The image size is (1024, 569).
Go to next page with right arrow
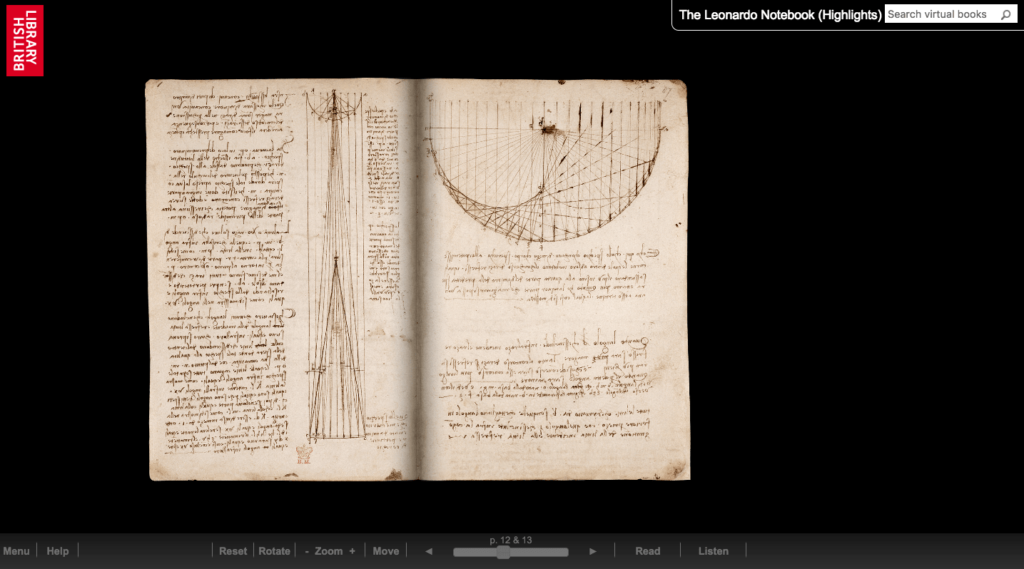coord(592,551)
